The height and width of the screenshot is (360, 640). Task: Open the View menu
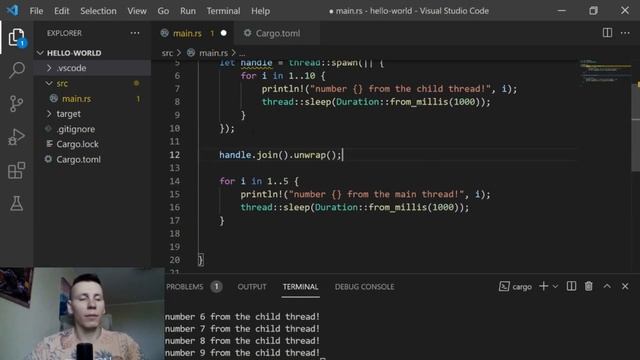pos(137,11)
